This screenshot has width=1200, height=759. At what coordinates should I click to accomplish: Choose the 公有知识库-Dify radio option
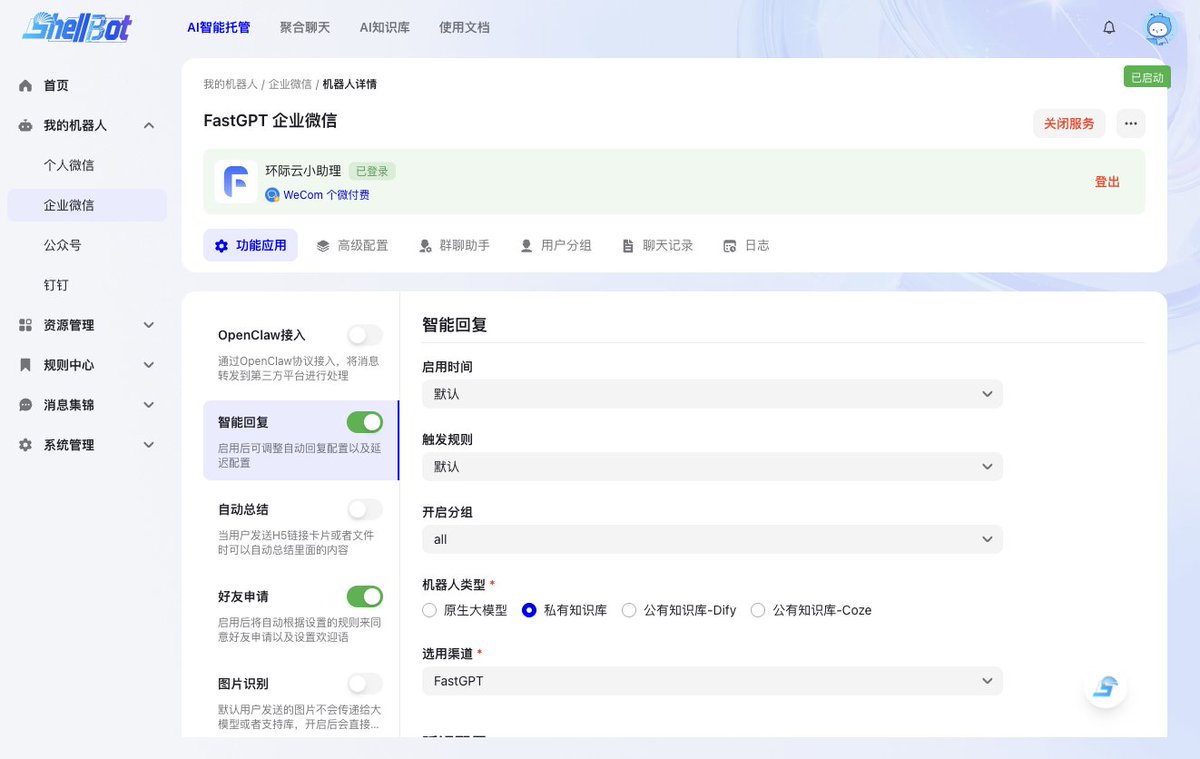pyautogui.click(x=629, y=610)
